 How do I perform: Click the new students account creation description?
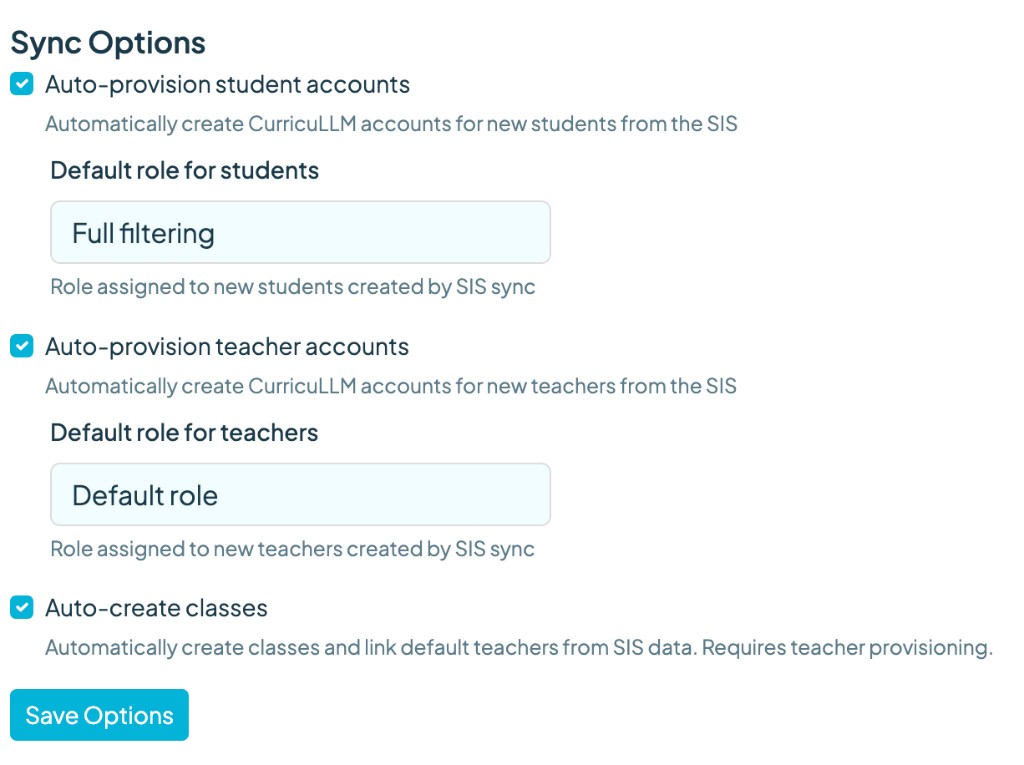coord(391,125)
